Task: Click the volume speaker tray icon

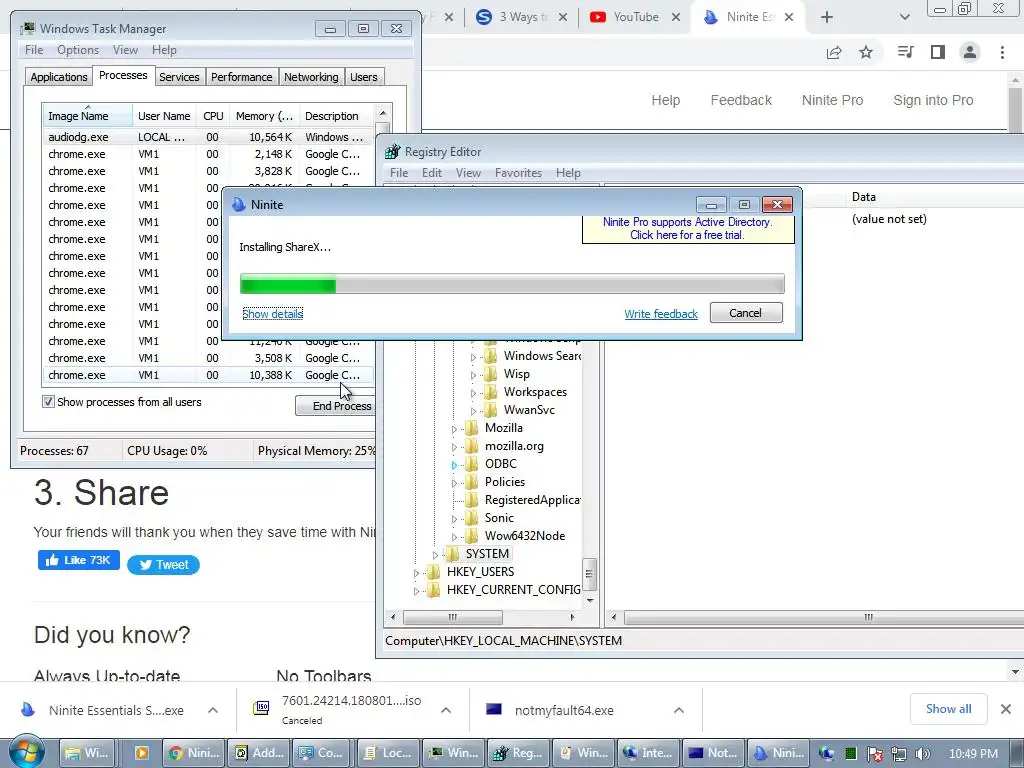Action: coord(922,754)
